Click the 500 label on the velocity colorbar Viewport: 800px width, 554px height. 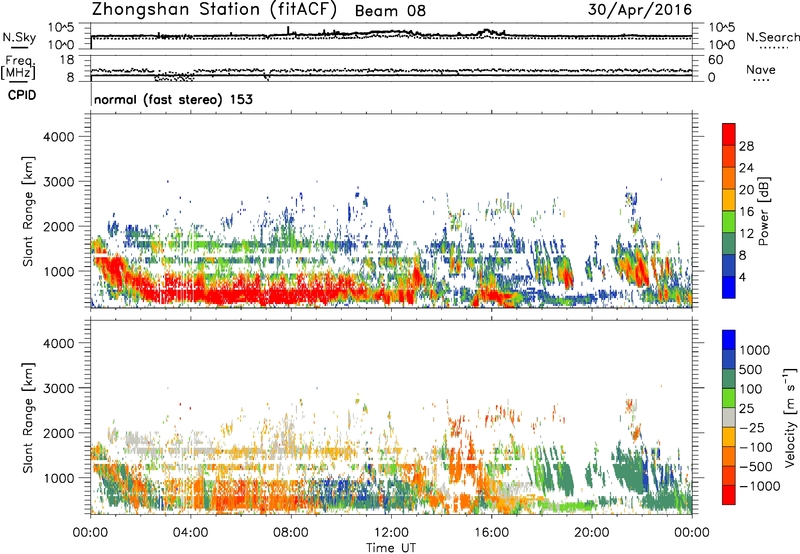coord(751,370)
